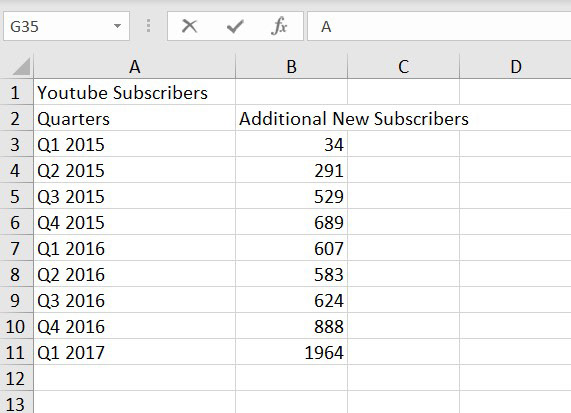
Task: Click the cell with value 607
Action: click(x=292, y=248)
